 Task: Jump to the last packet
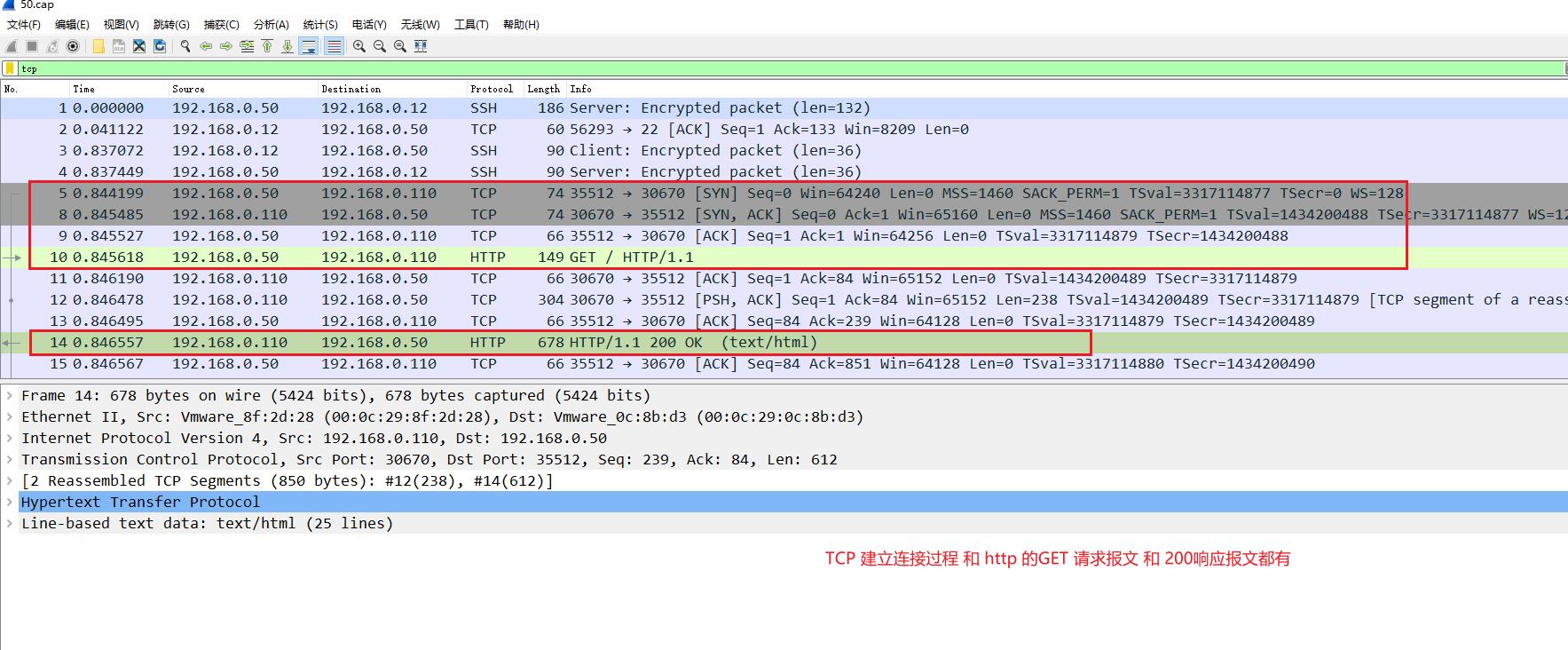(288, 46)
